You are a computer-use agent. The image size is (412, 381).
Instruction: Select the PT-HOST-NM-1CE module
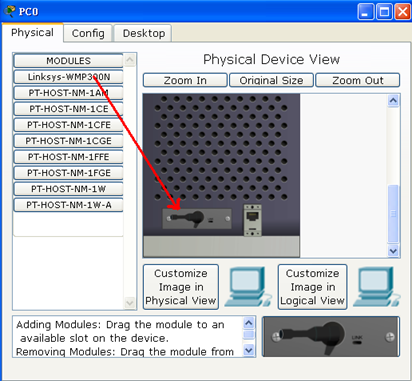(x=68, y=109)
